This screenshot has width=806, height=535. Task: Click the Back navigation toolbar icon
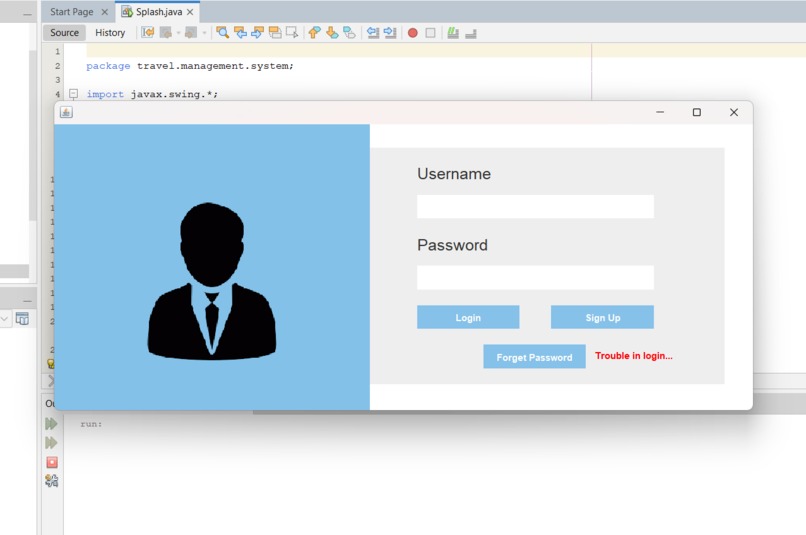[x=166, y=33]
